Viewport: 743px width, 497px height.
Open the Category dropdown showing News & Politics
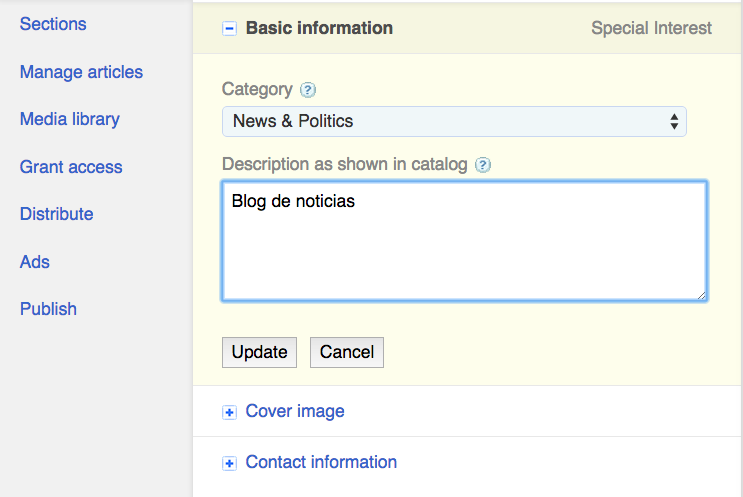coord(454,121)
